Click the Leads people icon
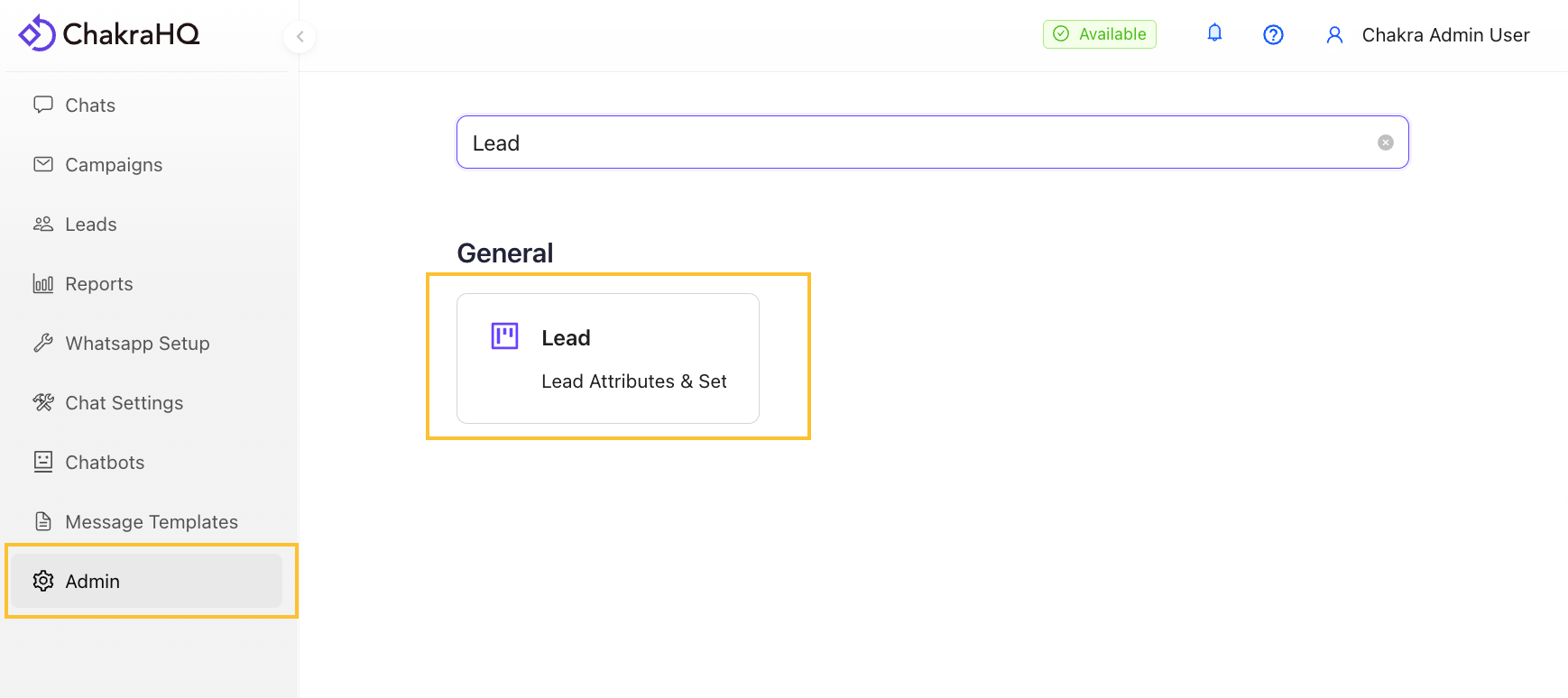Screen dimensions: 1568x698 (x=42, y=224)
